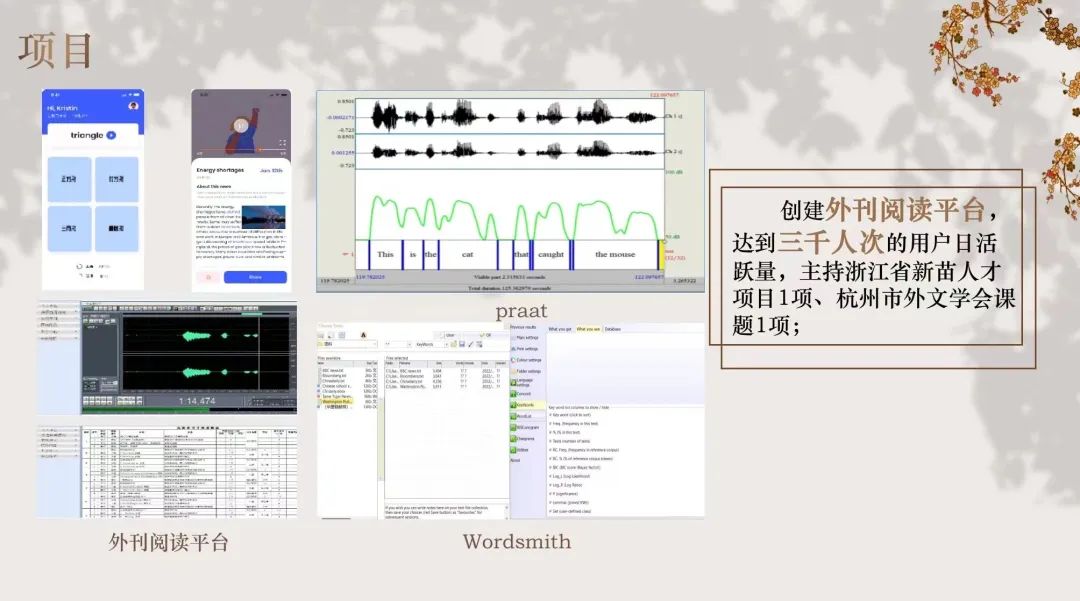
Task: Expand the folder path dropdown in file chooser
Action: [374, 345]
